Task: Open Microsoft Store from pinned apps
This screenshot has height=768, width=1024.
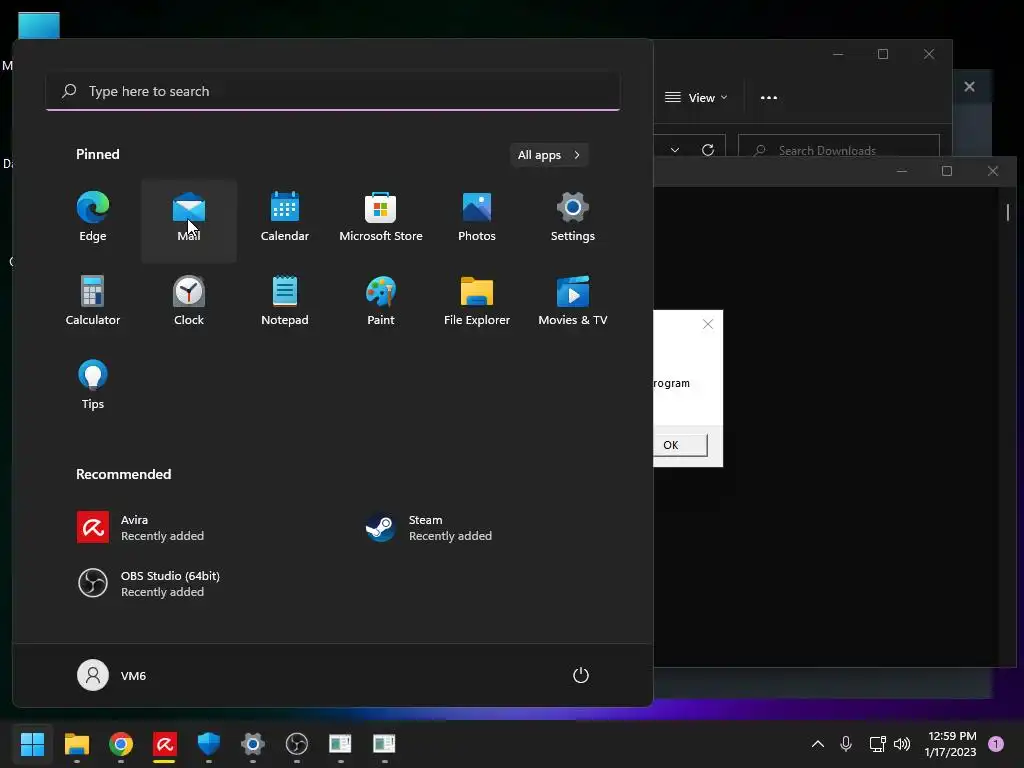Action: point(381,217)
